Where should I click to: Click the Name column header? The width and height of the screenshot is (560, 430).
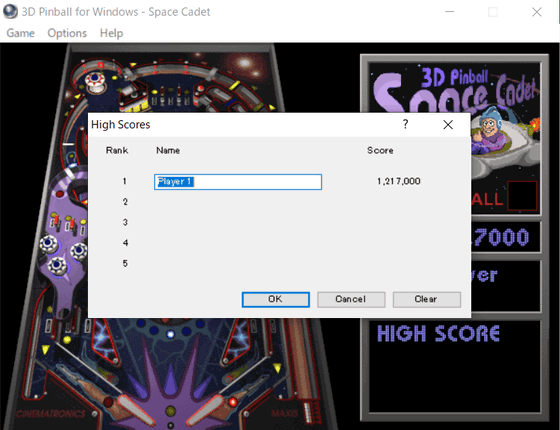[168, 150]
